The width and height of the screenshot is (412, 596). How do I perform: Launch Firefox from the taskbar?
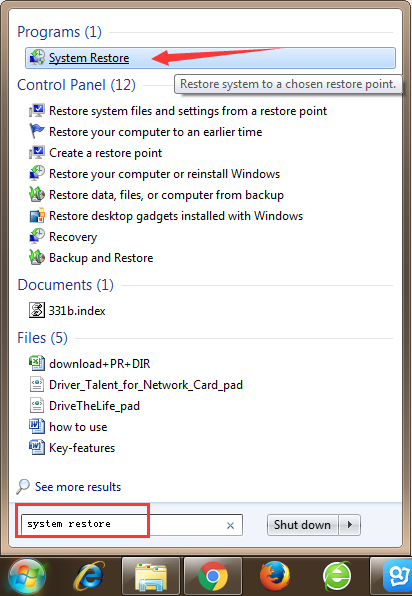275,576
